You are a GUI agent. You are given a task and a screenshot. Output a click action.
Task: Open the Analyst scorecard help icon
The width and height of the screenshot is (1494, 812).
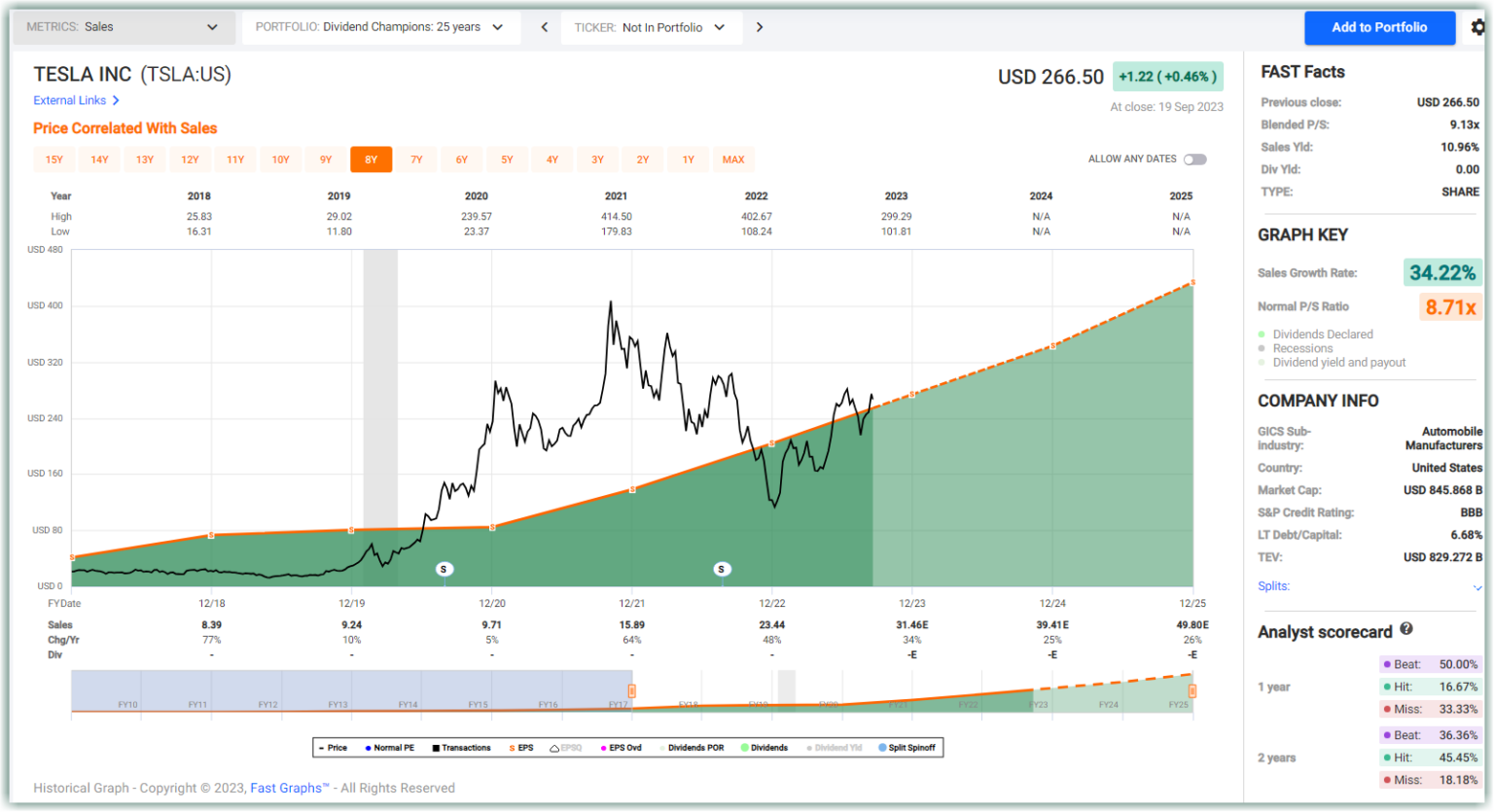1406,630
